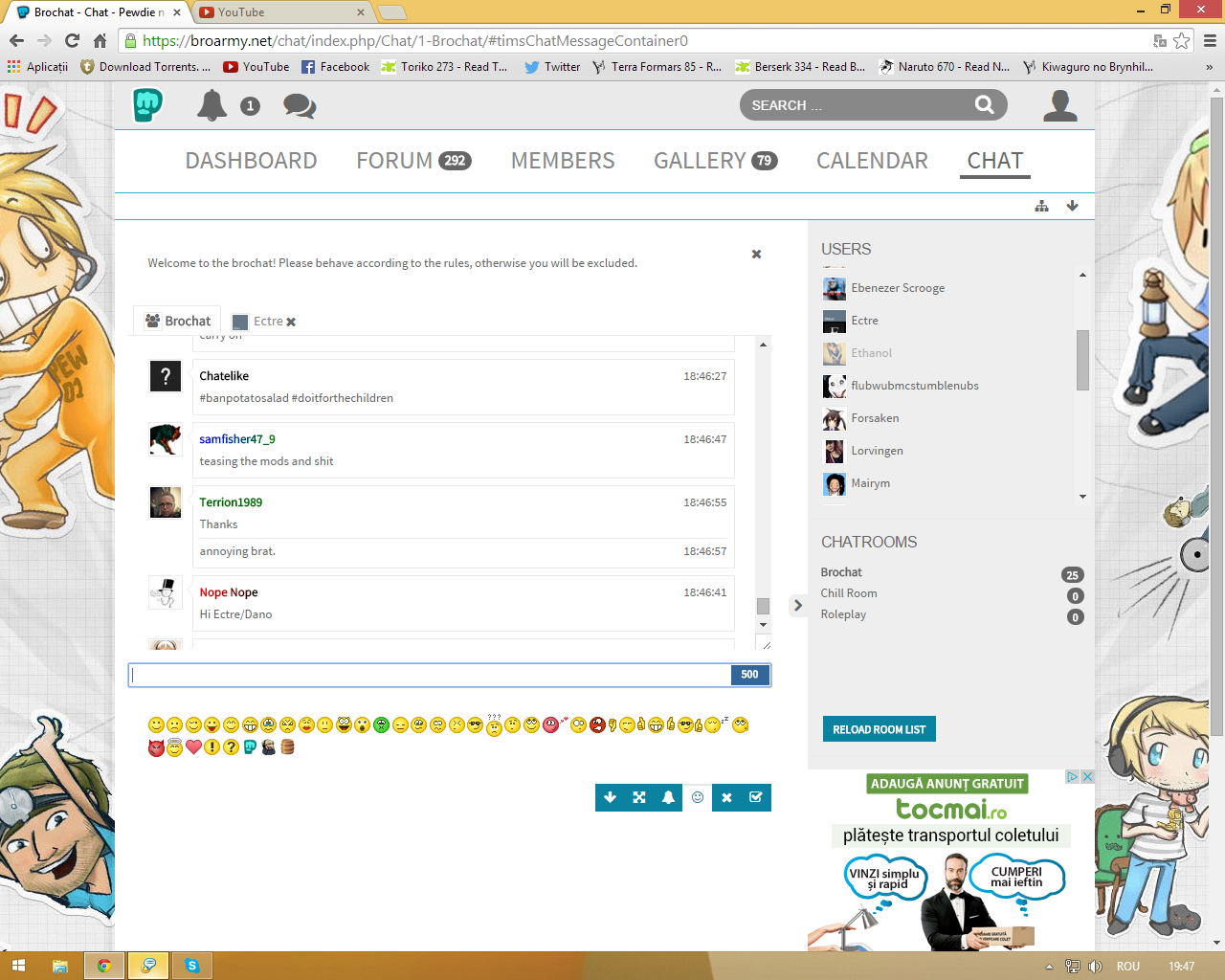Screen dimensions: 1225x980
Task: Toggle the mark-messages checkbox button
Action: [756, 797]
